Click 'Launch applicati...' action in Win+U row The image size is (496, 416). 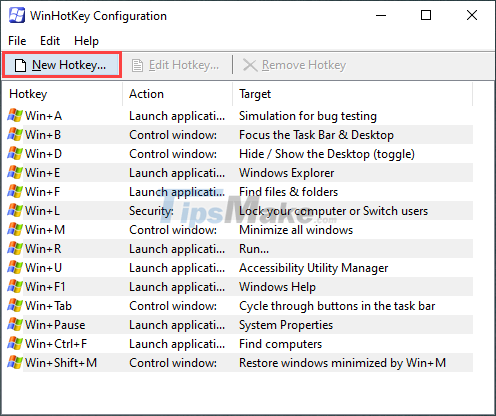(x=177, y=268)
